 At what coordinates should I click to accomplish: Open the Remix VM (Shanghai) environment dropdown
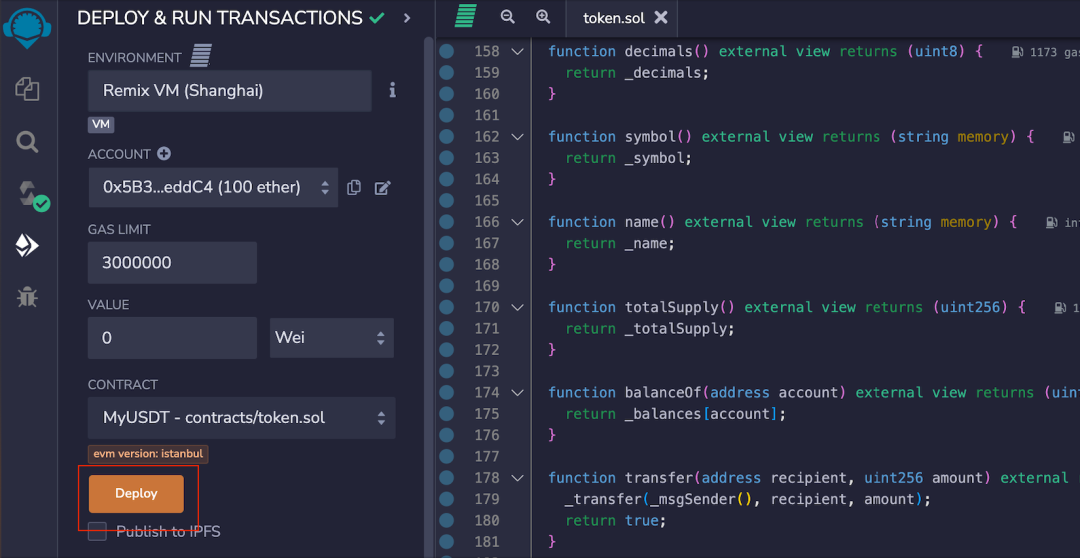[229, 90]
